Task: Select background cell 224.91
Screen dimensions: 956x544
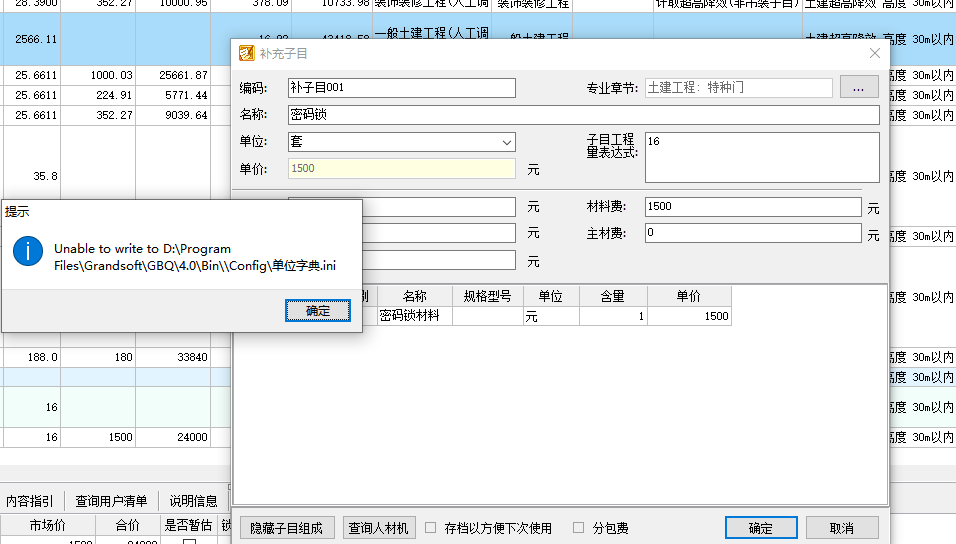Action: point(98,96)
